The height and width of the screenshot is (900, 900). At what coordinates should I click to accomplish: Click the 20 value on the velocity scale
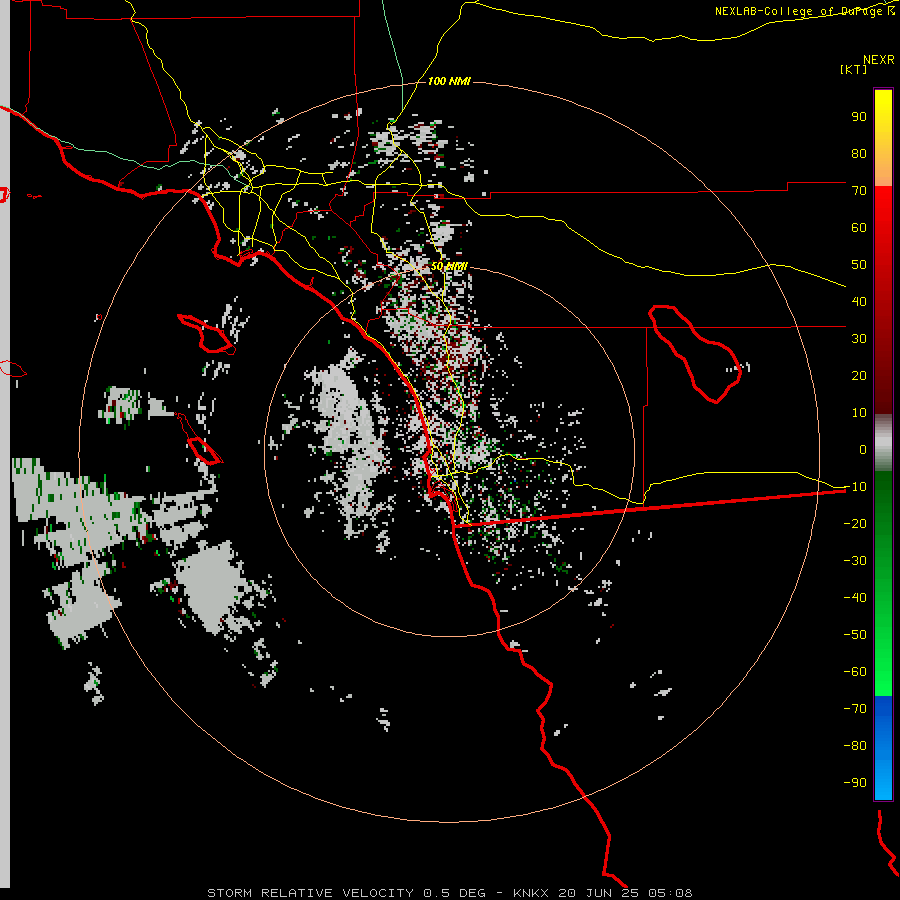click(x=859, y=375)
